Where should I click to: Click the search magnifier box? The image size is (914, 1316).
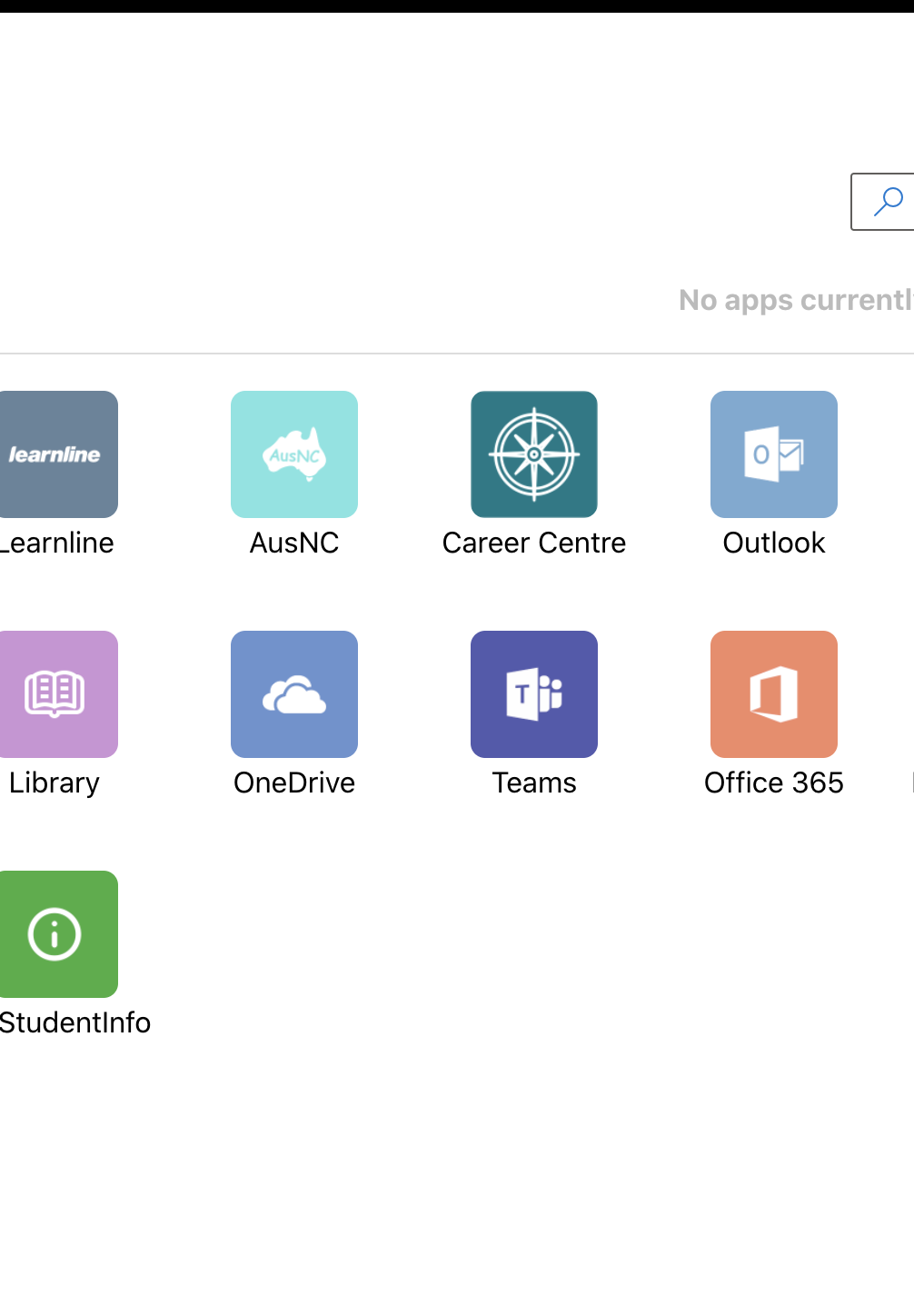885,202
